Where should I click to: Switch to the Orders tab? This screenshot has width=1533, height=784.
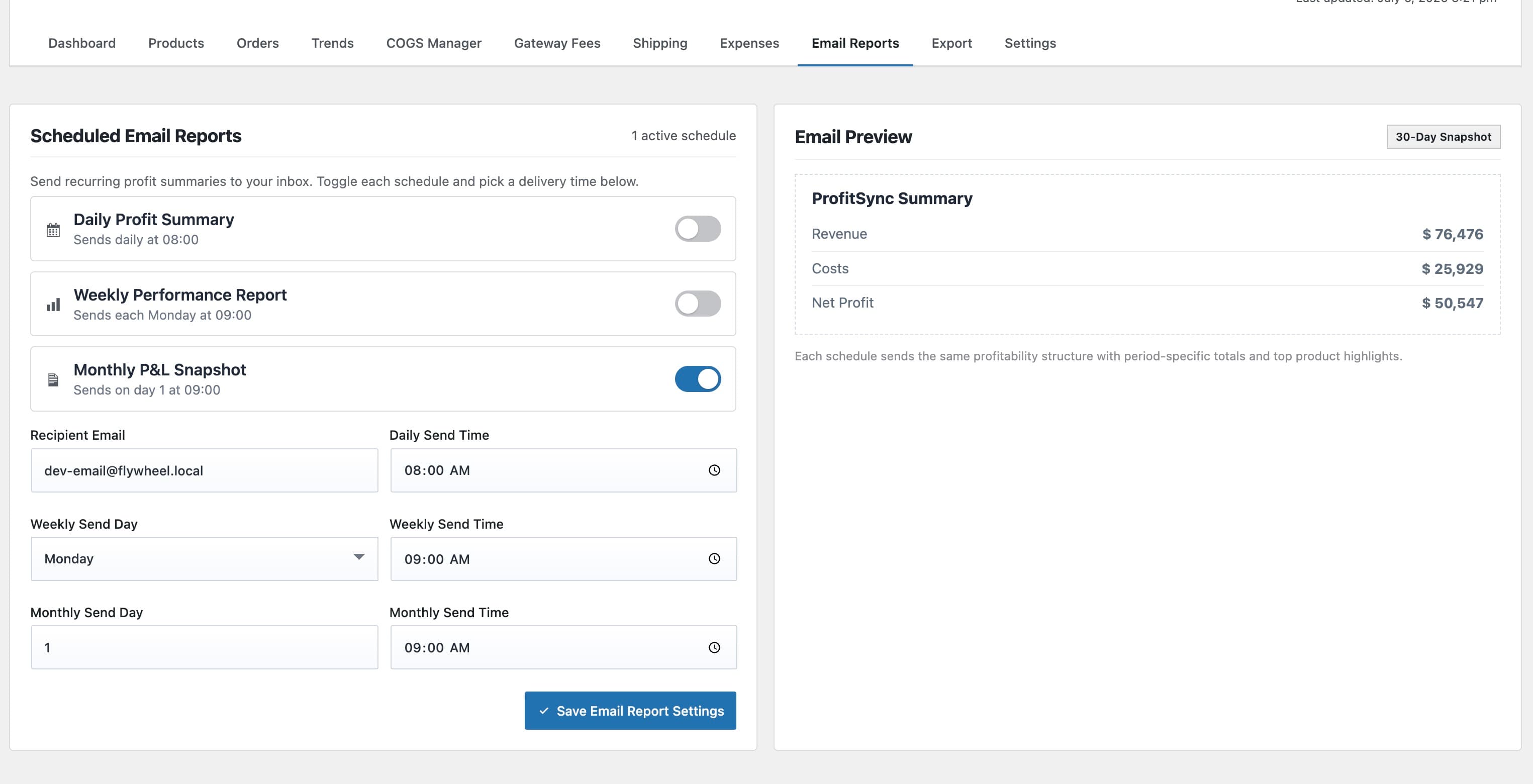pyautogui.click(x=258, y=43)
